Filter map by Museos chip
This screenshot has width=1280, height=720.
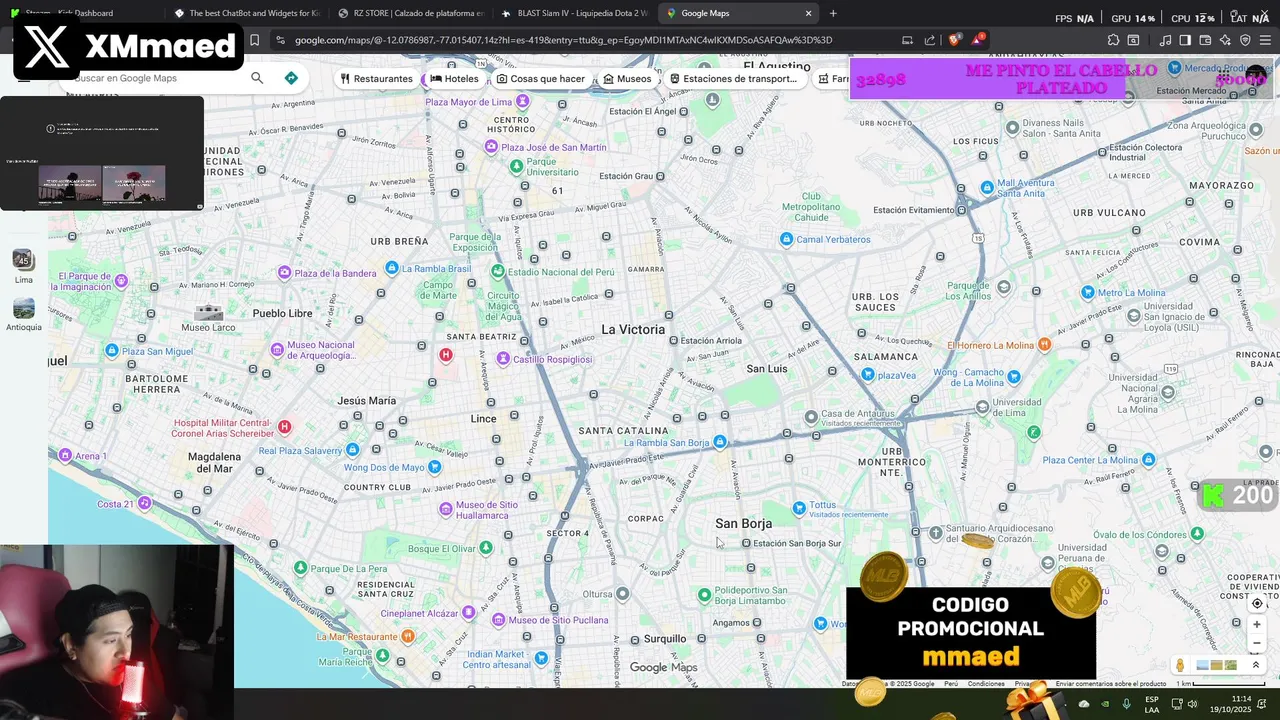point(627,79)
